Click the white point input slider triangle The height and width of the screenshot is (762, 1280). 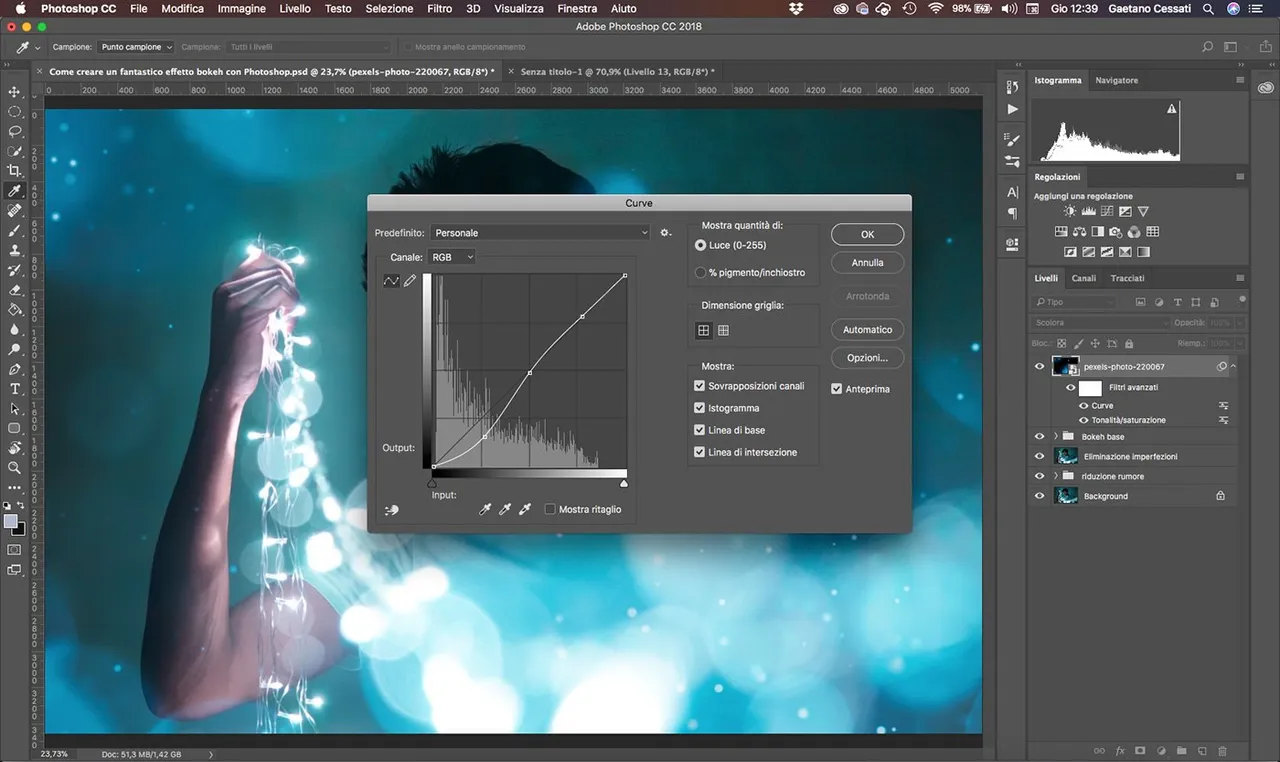(624, 484)
